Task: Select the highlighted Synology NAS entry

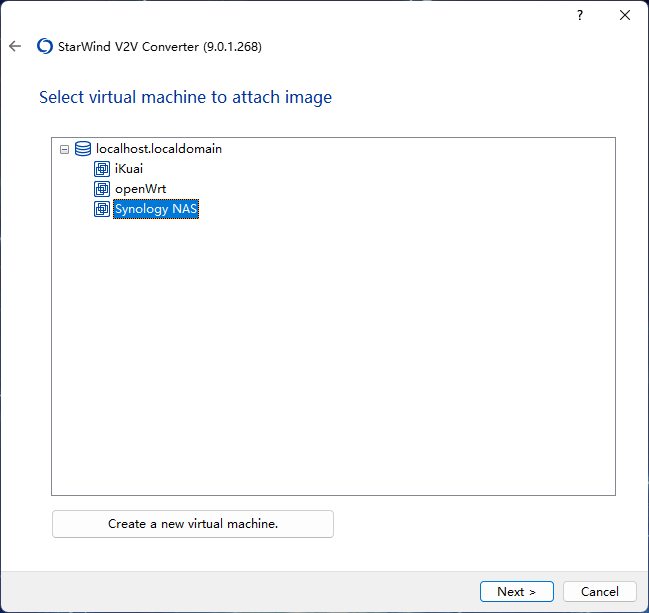Action: [156, 209]
